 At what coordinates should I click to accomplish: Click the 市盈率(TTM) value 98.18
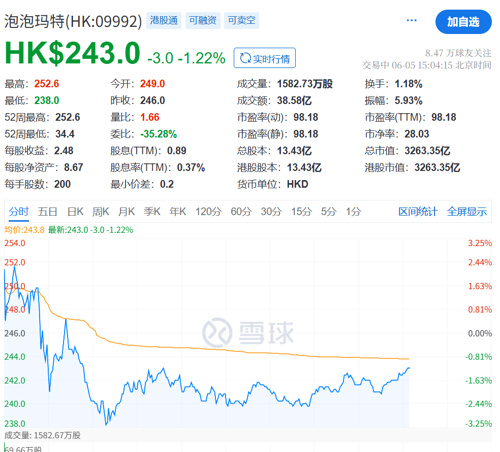444,117
